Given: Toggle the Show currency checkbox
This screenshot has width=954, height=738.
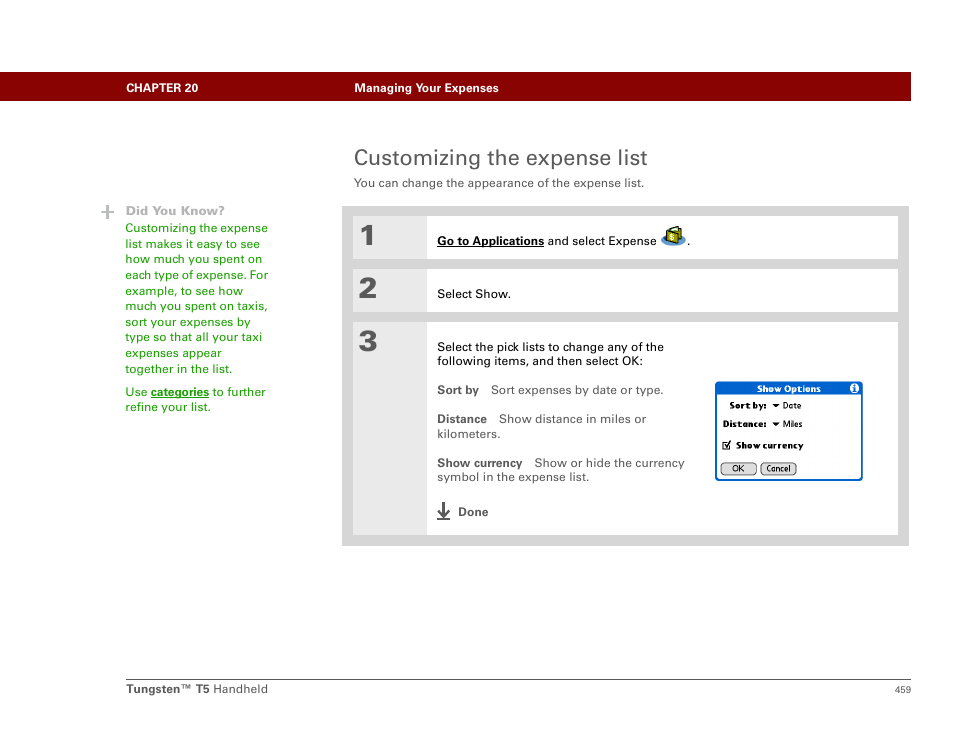Looking at the screenshot, I should click(726, 445).
